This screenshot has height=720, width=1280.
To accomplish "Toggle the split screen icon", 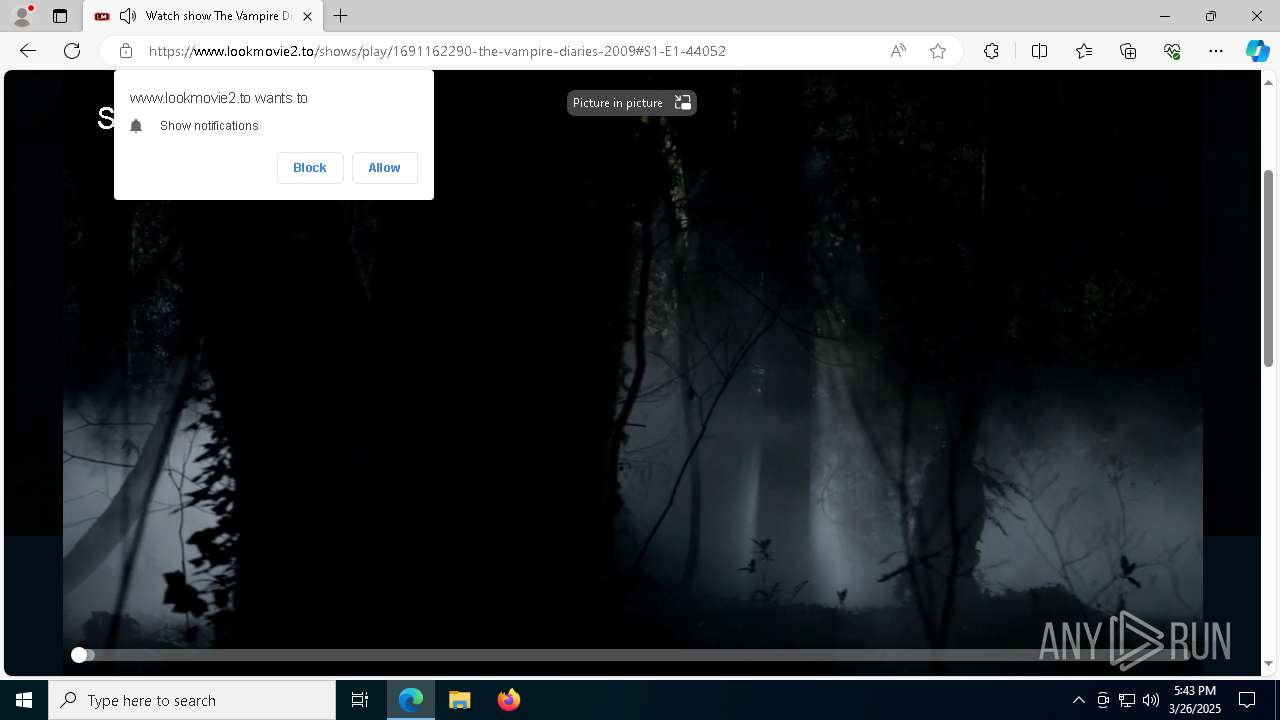I will (x=1039, y=51).
